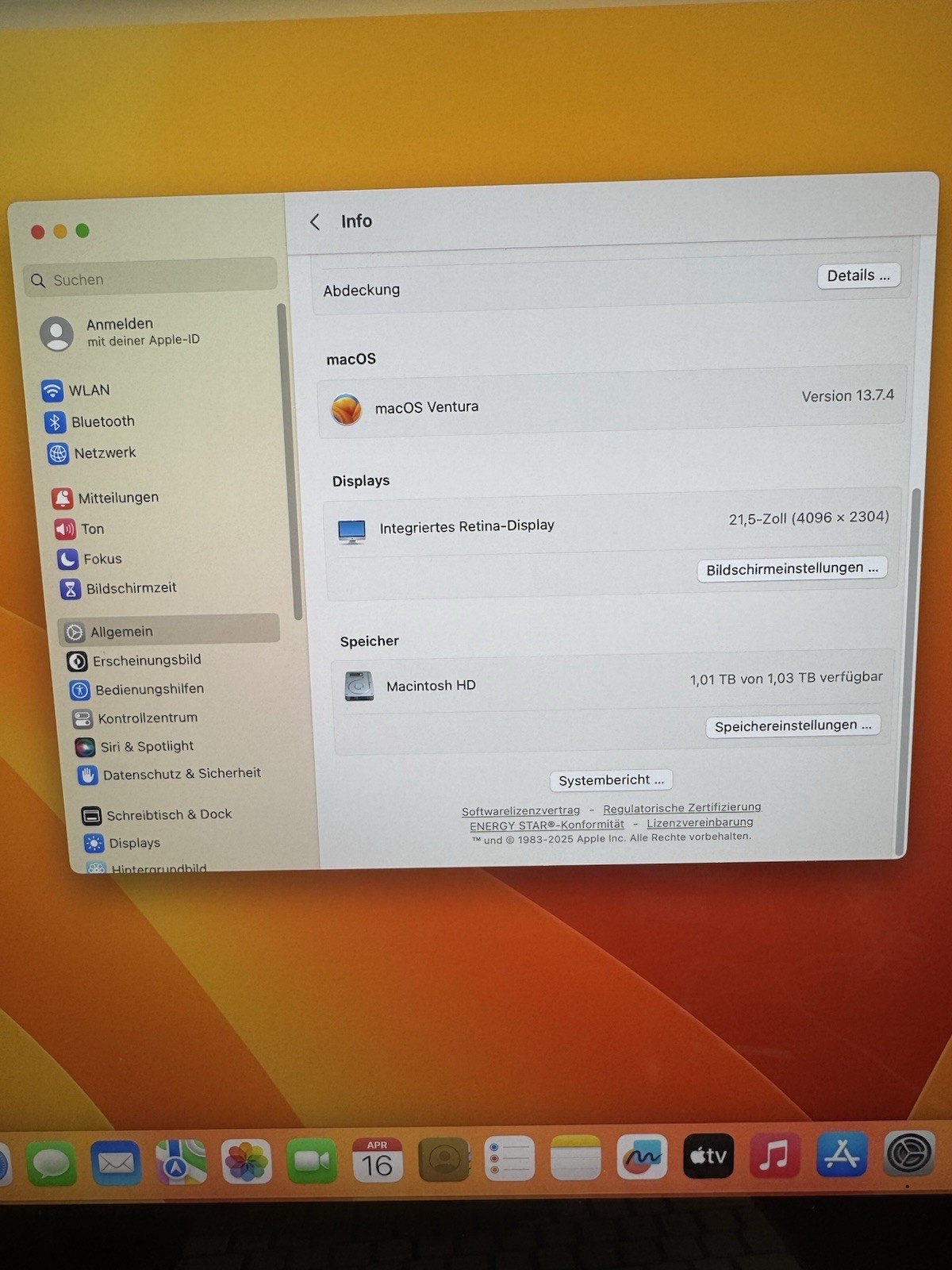Open ENERGY STAR-Konformität link
952x1270 pixels.
pos(547,825)
